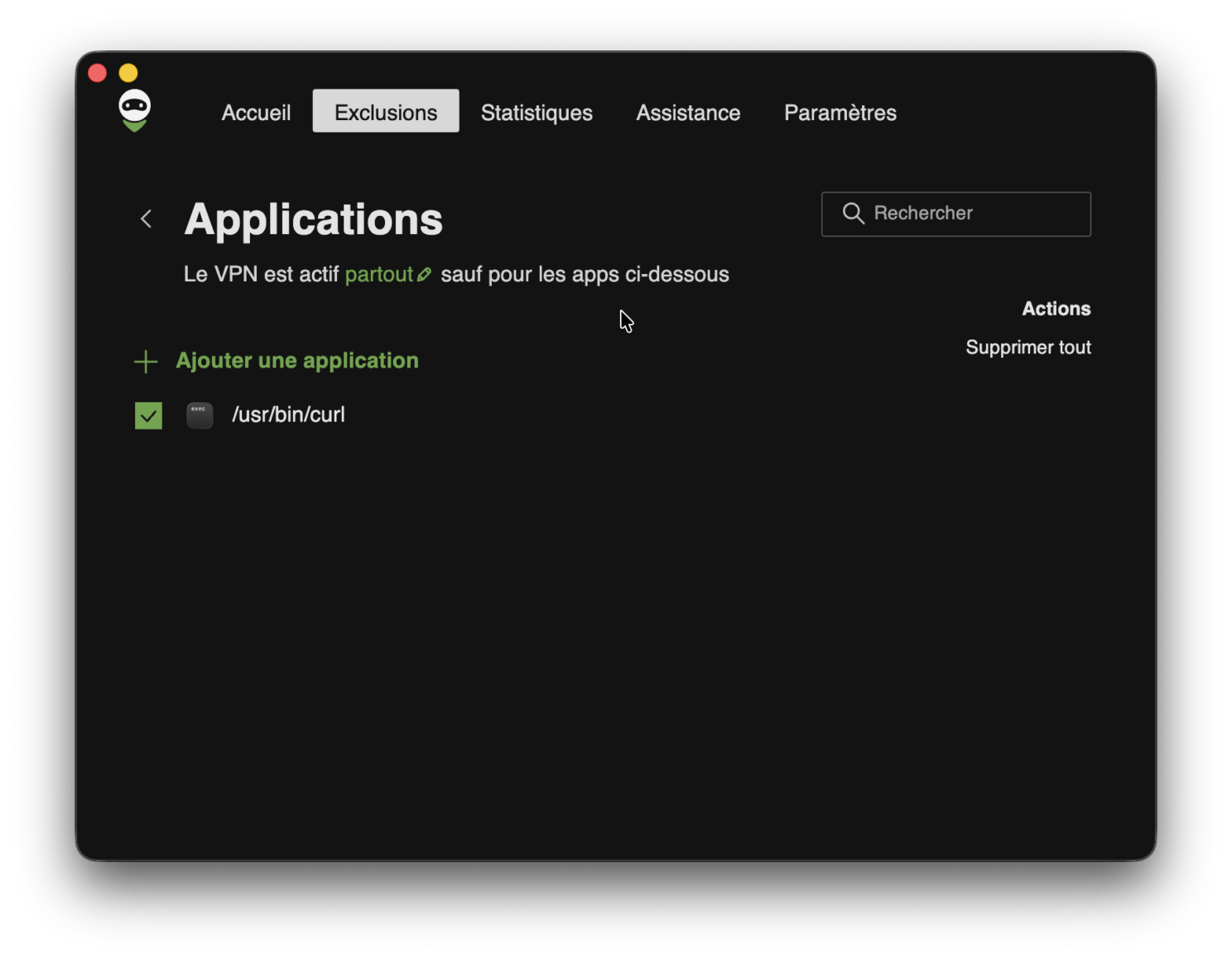Close the window with the red button

[x=97, y=73]
